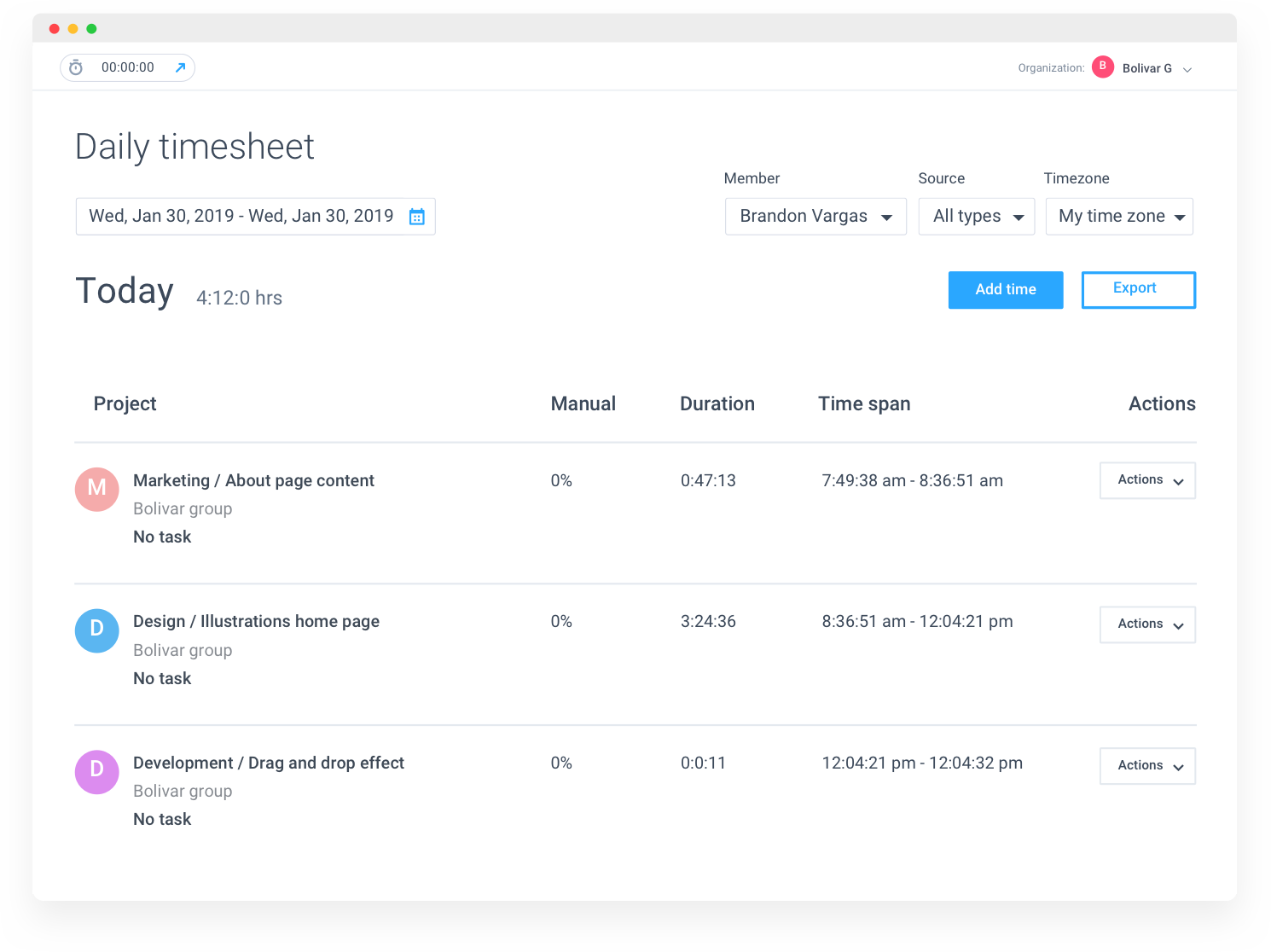Select Development / Drag and drop effect entry
The height and width of the screenshot is (952, 1271).
coord(269,763)
